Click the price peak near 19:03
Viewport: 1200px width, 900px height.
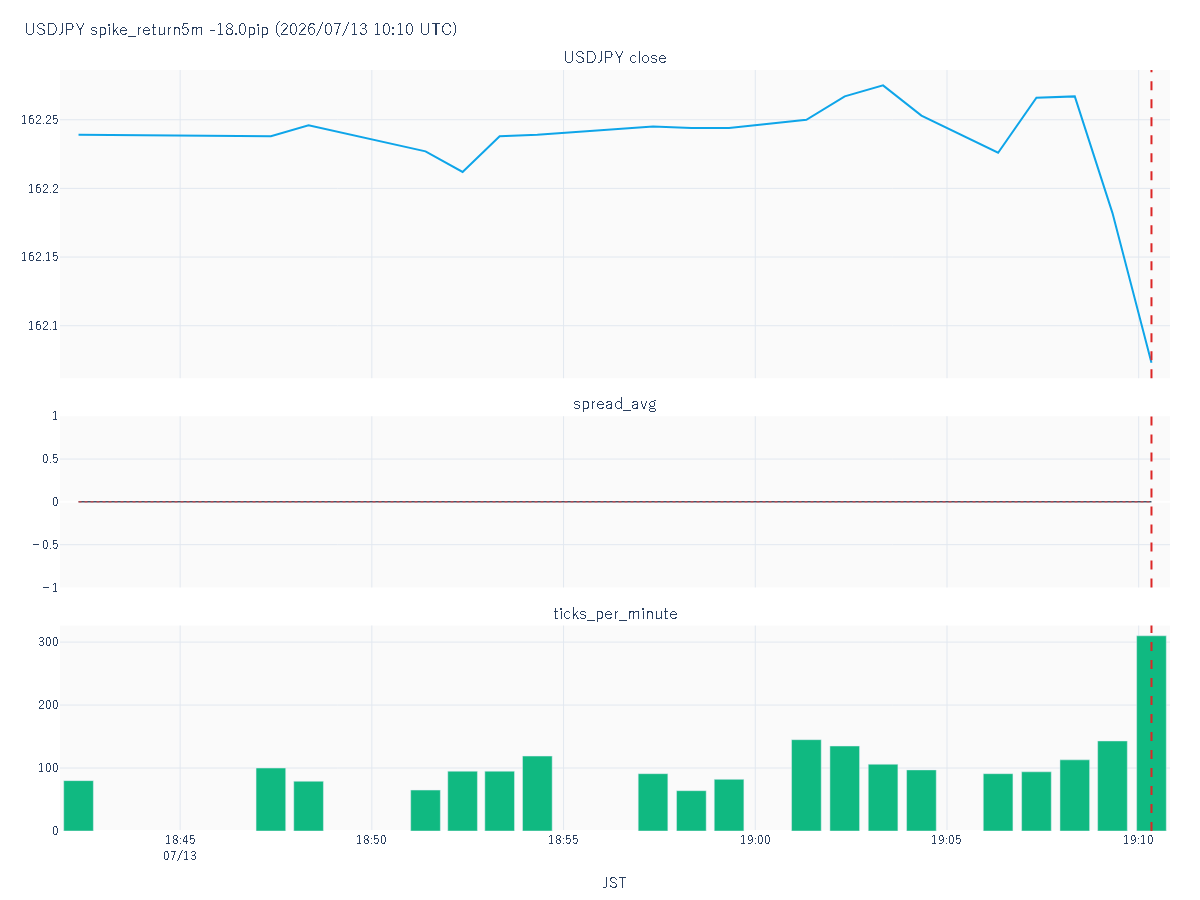point(882,85)
